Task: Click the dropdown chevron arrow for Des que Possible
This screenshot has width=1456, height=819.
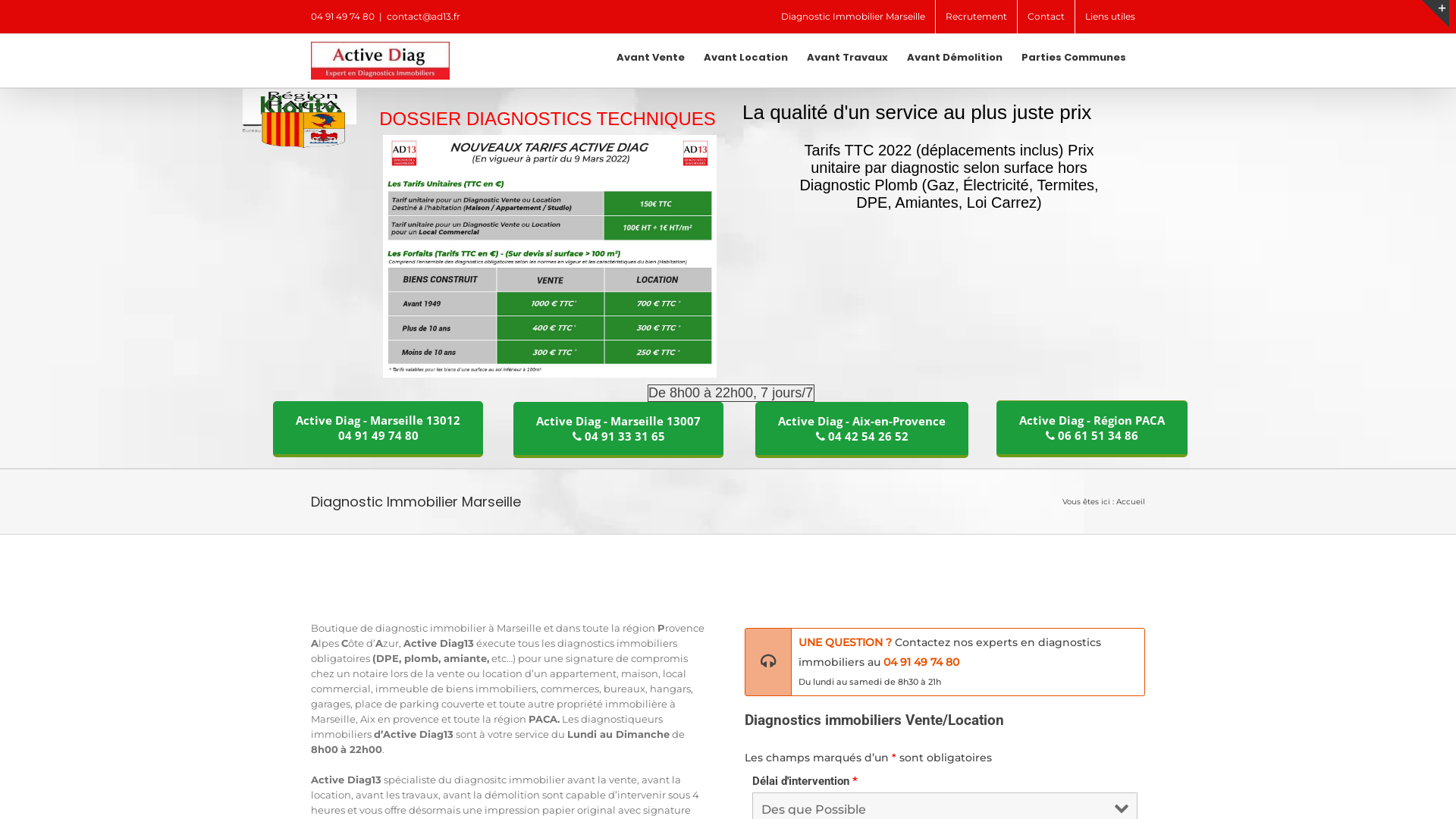Action: coord(1121,809)
